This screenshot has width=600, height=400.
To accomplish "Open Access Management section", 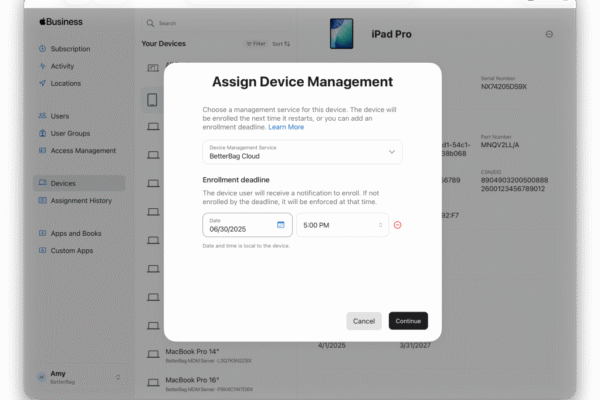I will pos(83,150).
